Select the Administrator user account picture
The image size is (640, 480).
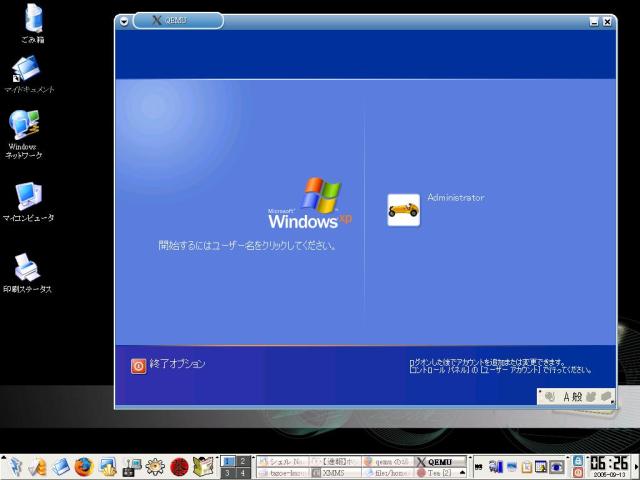(x=403, y=210)
